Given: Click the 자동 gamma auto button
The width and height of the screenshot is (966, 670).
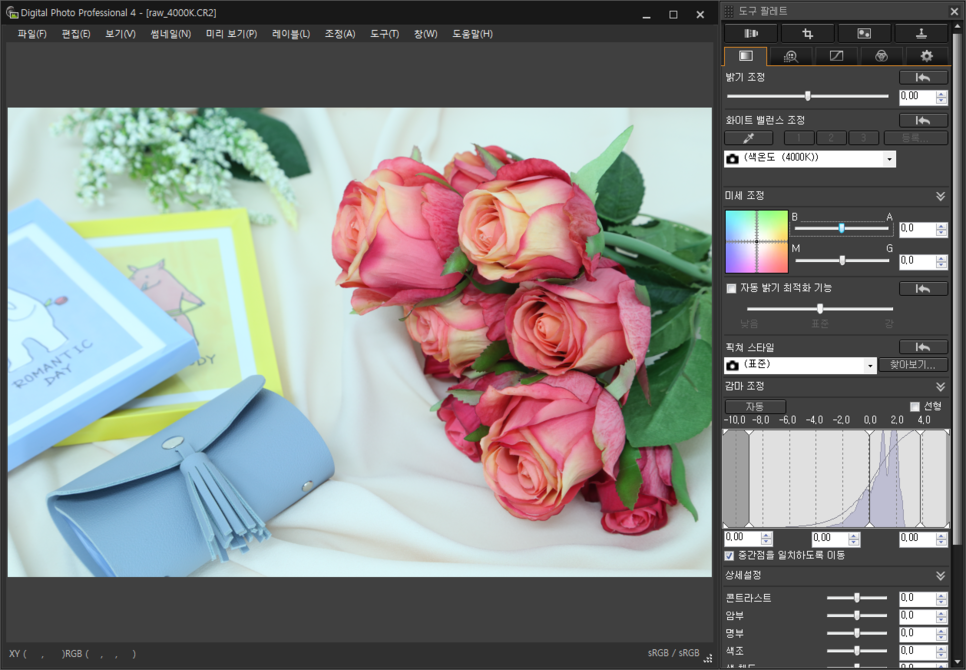Looking at the screenshot, I should tap(755, 406).
